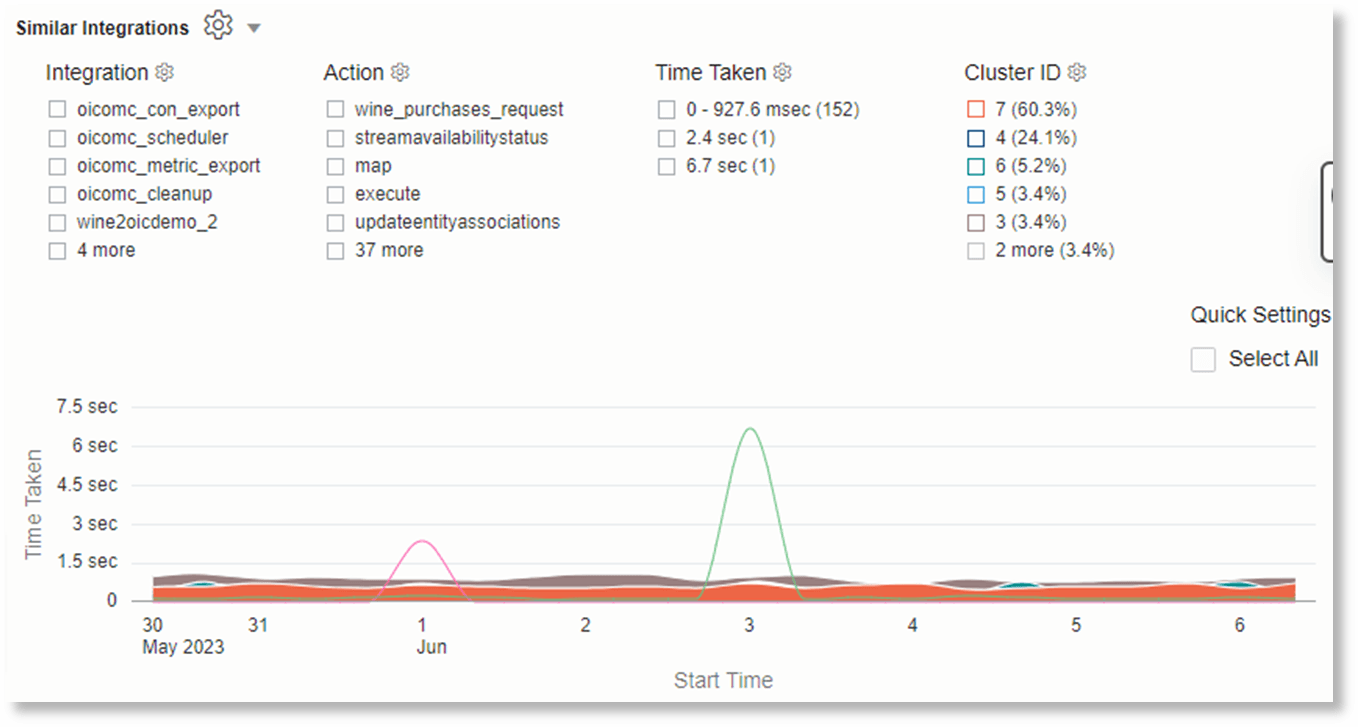
Task: Click the green spike above June 3
Action: [749, 430]
